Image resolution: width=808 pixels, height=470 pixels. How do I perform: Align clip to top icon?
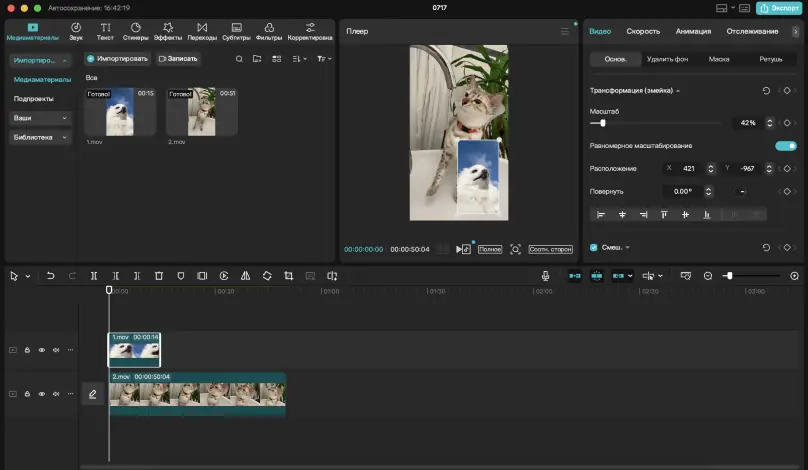[x=664, y=215]
